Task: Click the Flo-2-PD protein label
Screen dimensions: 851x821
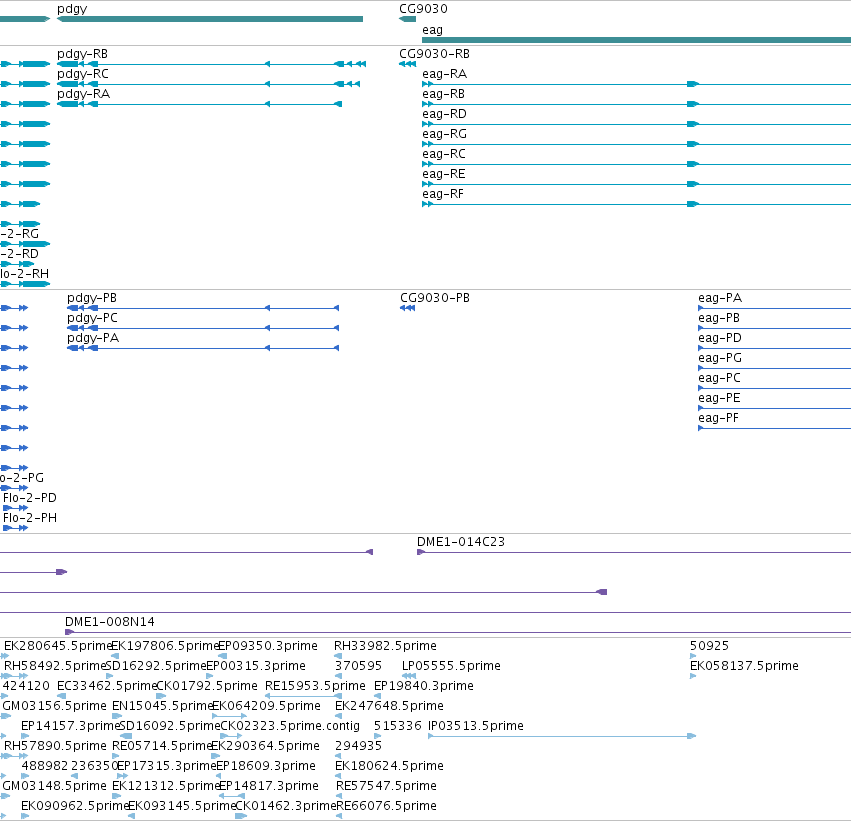Action: 30,498
